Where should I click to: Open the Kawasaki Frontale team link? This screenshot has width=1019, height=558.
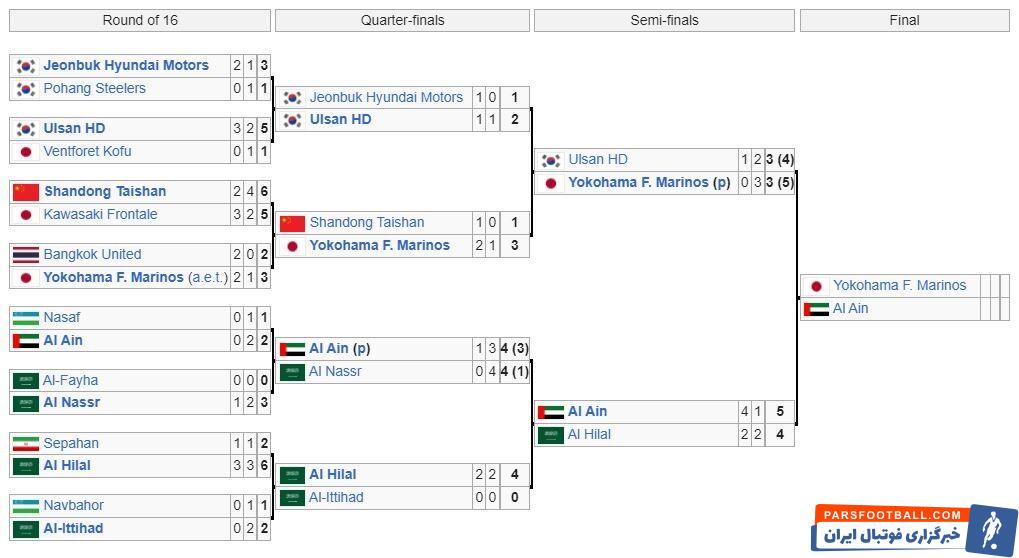(x=100, y=214)
